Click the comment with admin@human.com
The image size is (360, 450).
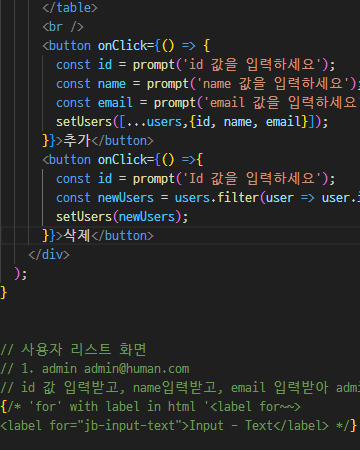coord(95,369)
